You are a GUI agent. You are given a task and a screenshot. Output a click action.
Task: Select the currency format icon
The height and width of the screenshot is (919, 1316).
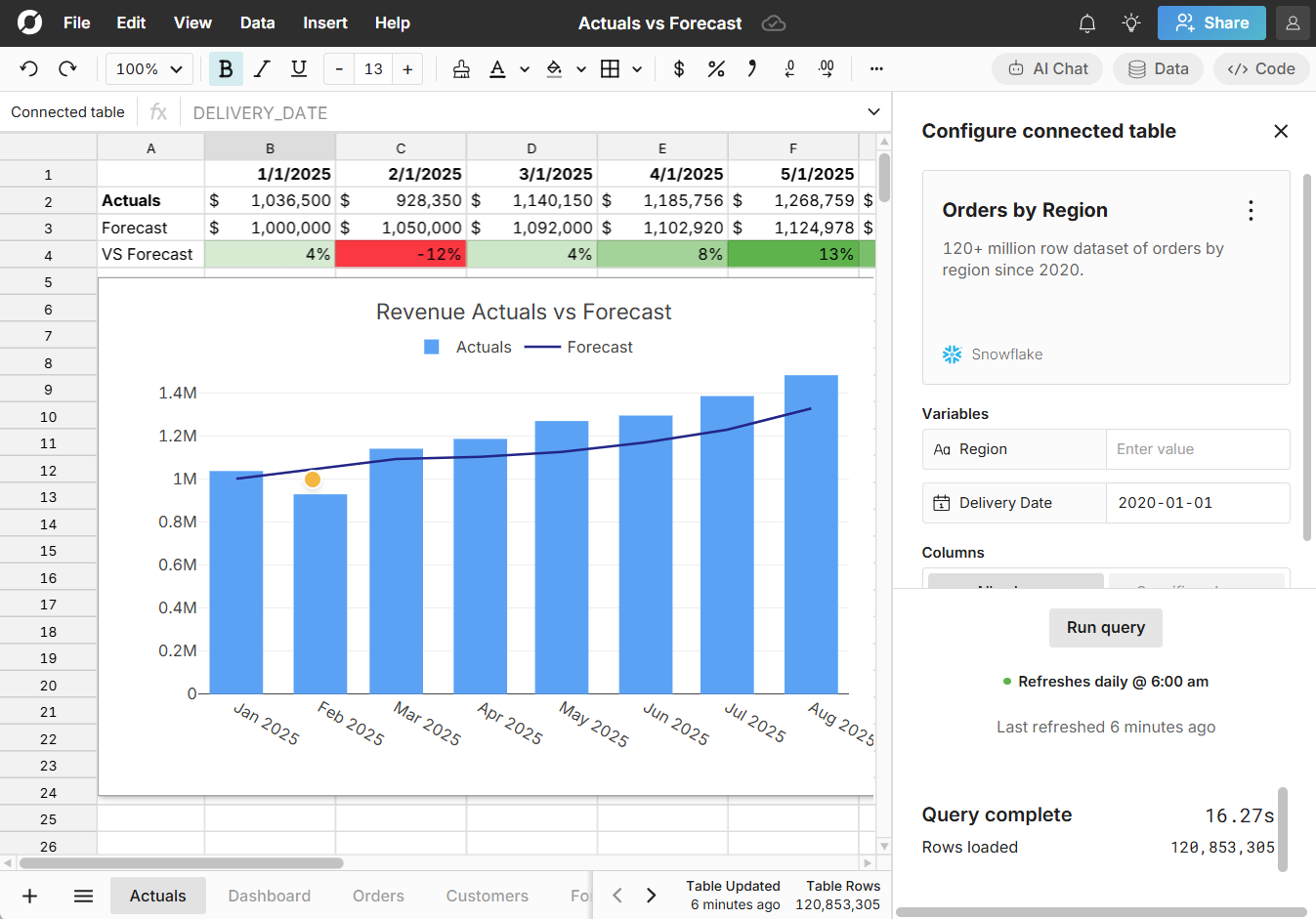point(679,69)
